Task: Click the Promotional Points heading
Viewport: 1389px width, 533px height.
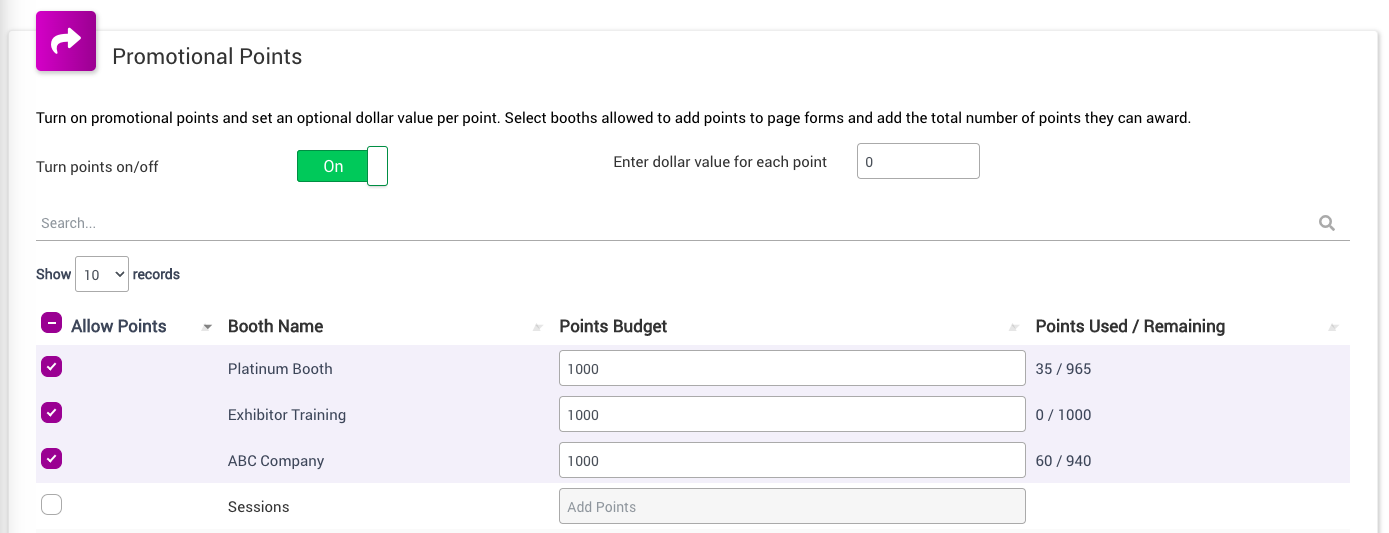Action: coord(207,56)
